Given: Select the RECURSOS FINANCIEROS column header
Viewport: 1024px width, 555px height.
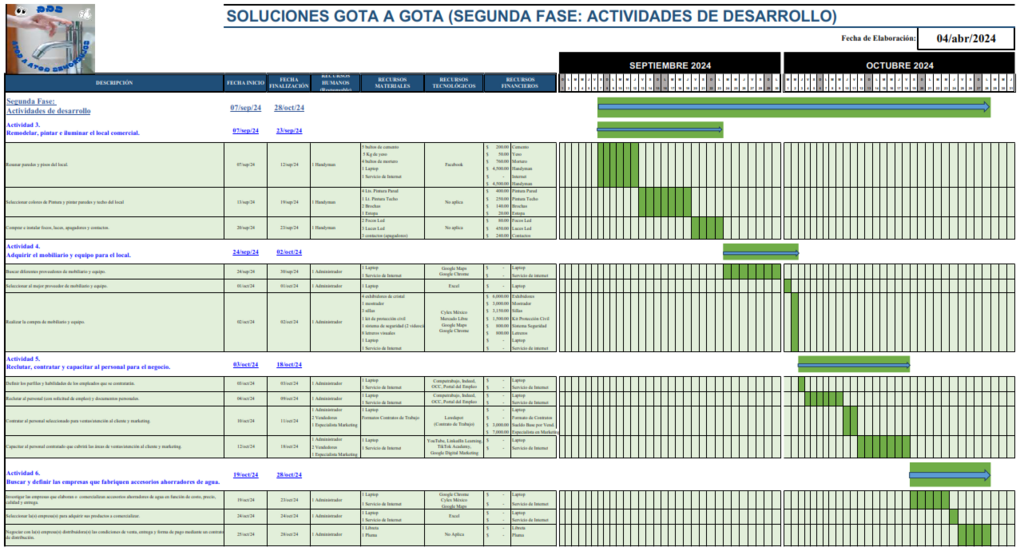Looking at the screenshot, I should pos(519,83).
